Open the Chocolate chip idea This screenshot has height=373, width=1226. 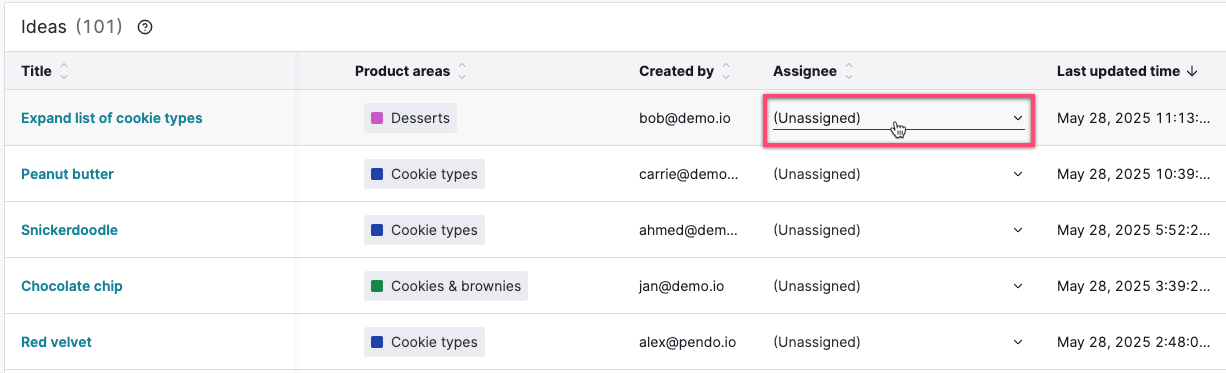click(72, 286)
